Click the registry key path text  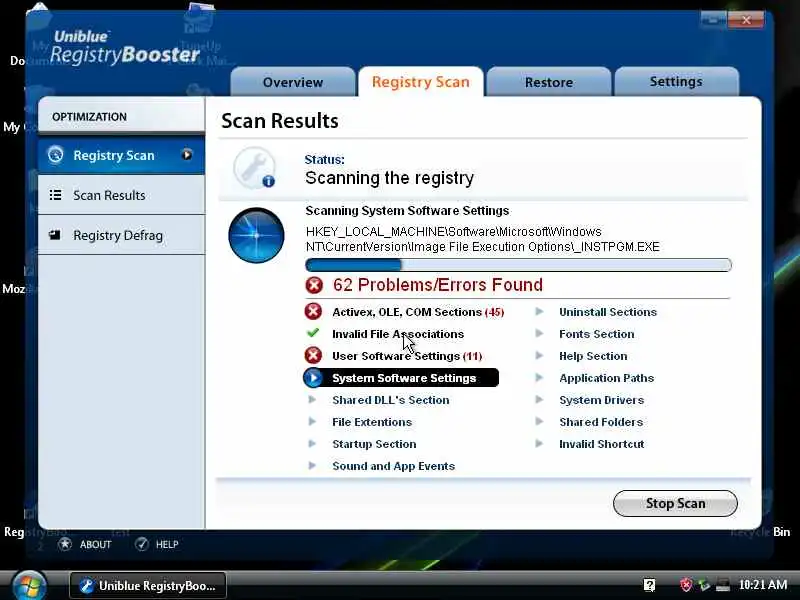483,239
